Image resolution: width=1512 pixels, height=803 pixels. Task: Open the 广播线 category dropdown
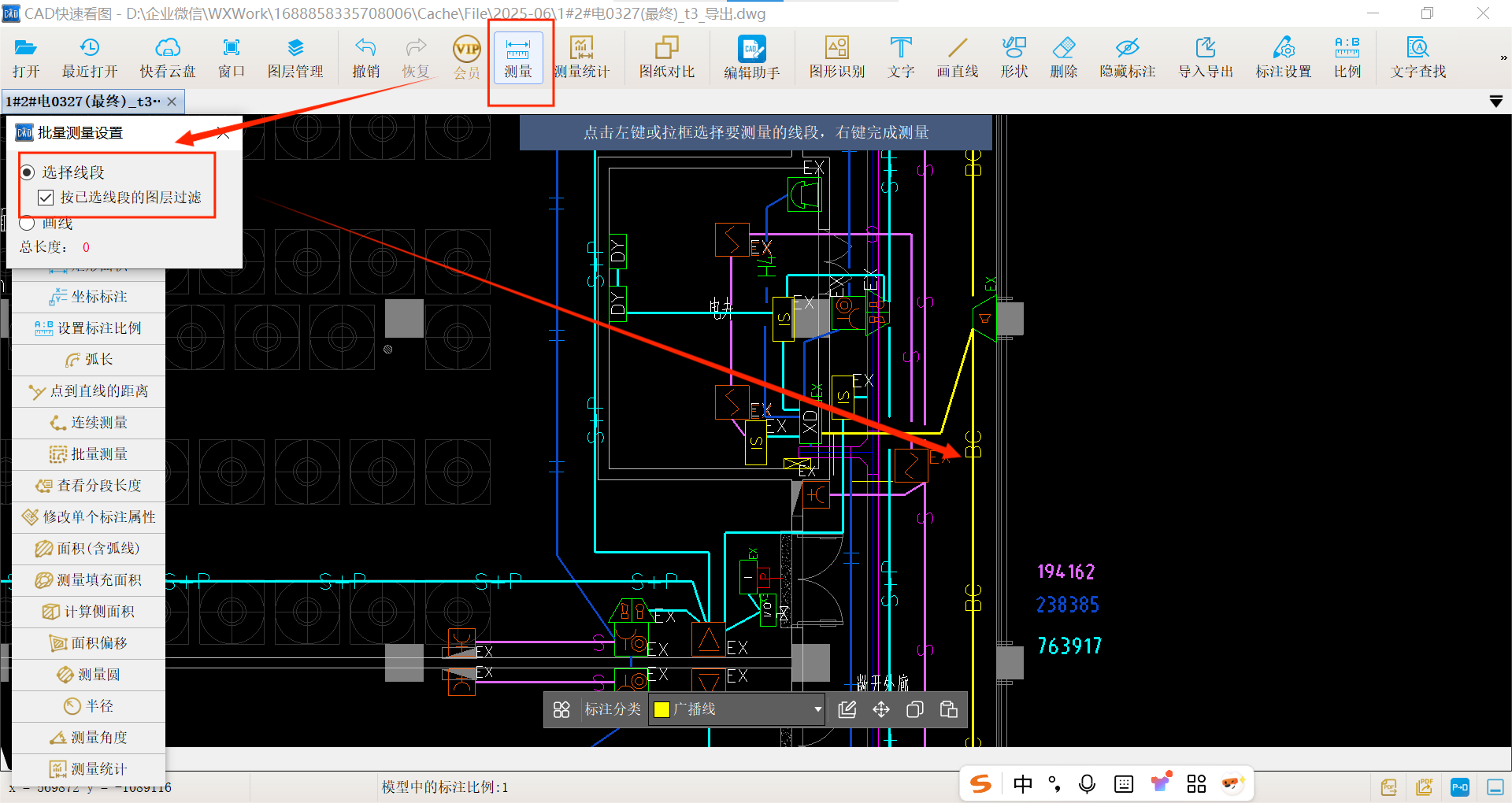click(737, 710)
